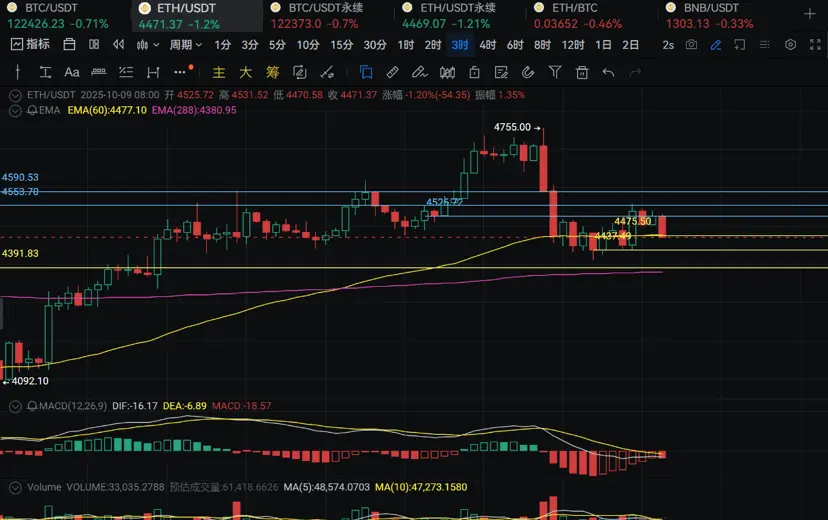The image size is (828, 520).
Task: Toggle the EMA alert bell
Action: (32, 110)
